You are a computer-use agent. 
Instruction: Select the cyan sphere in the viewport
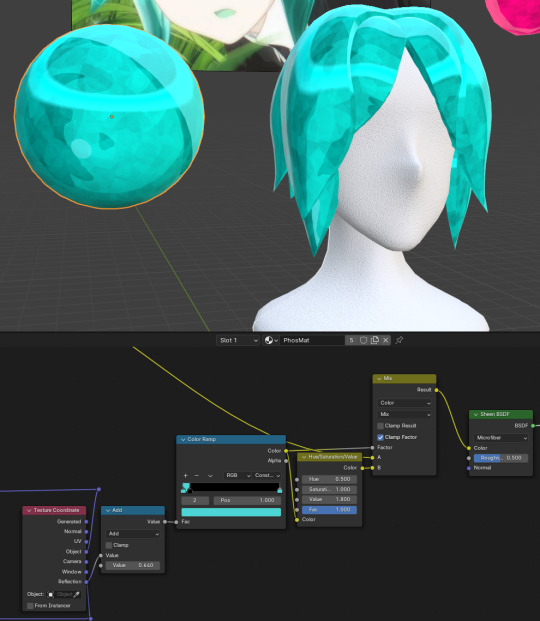[x=109, y=116]
